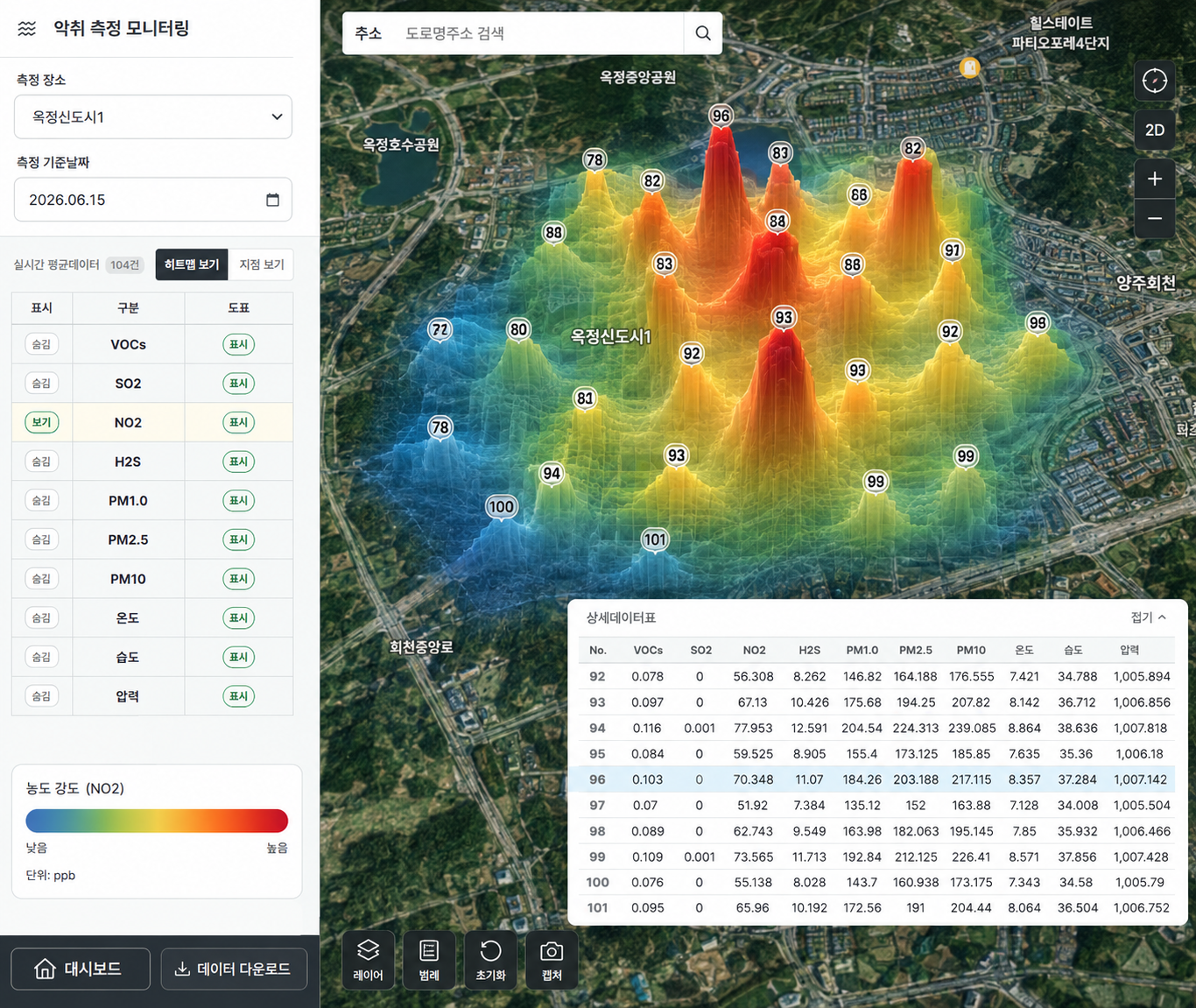Viewport: 1196px width, 1008px height.
Task: Click the NO2 concentration gradient bar
Action: click(x=157, y=821)
